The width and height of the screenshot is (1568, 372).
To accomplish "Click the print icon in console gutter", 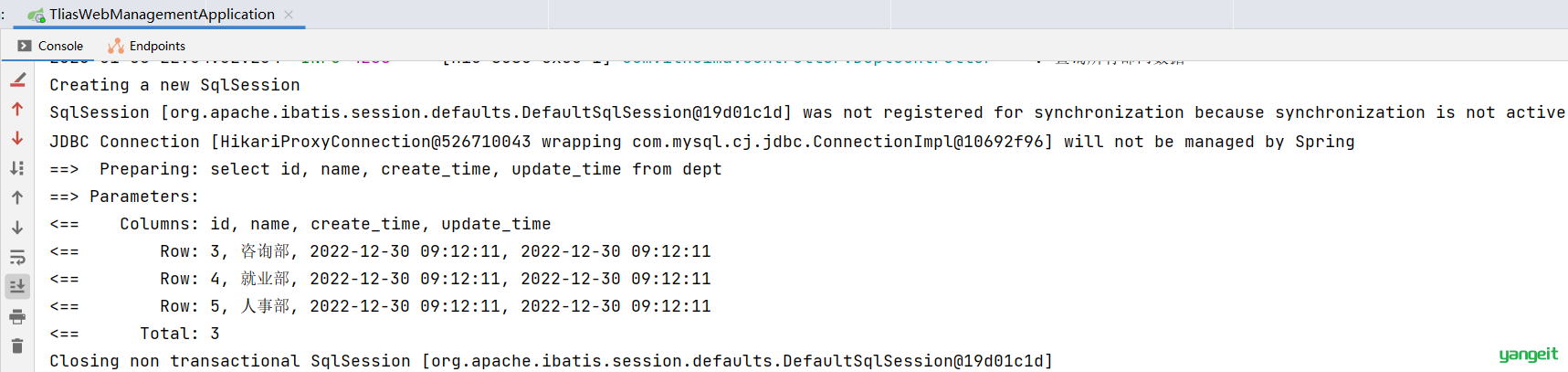I will pyautogui.click(x=17, y=317).
